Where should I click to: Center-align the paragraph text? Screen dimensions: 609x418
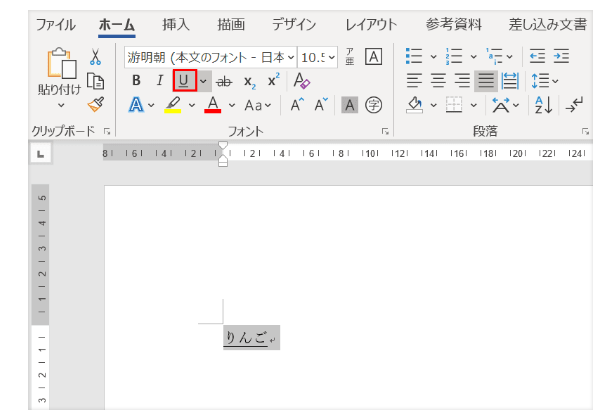[438, 81]
